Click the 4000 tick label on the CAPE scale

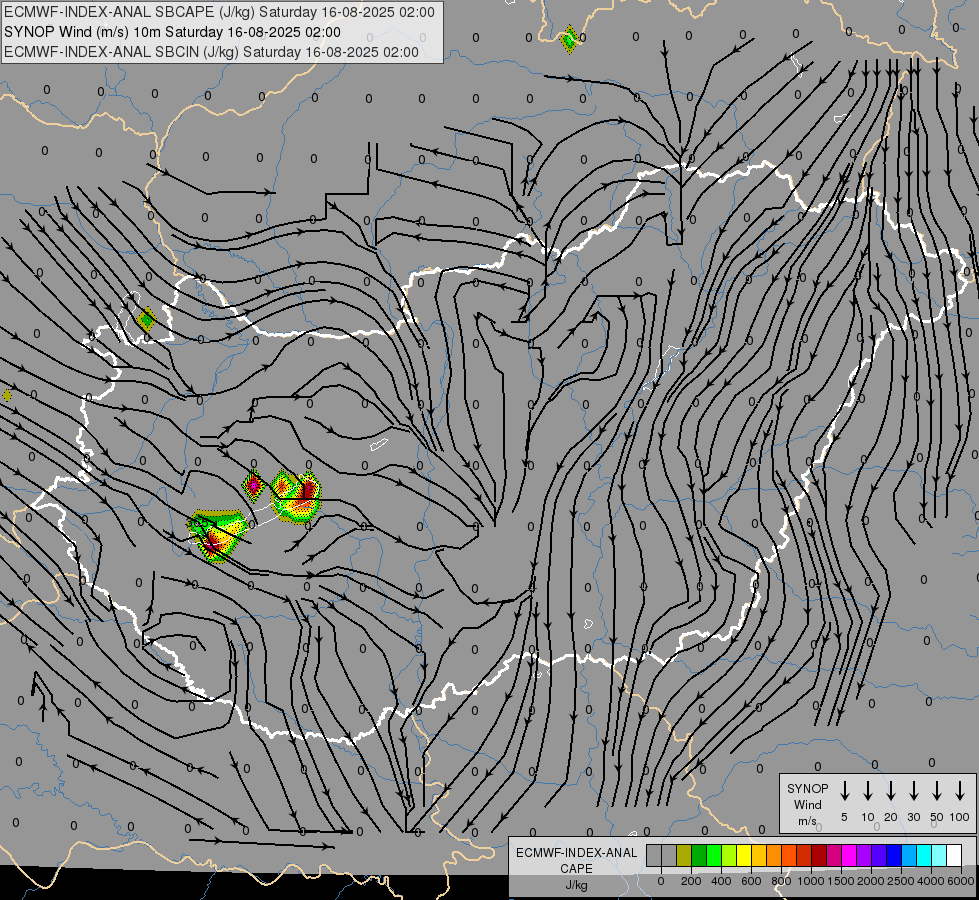tap(930, 881)
